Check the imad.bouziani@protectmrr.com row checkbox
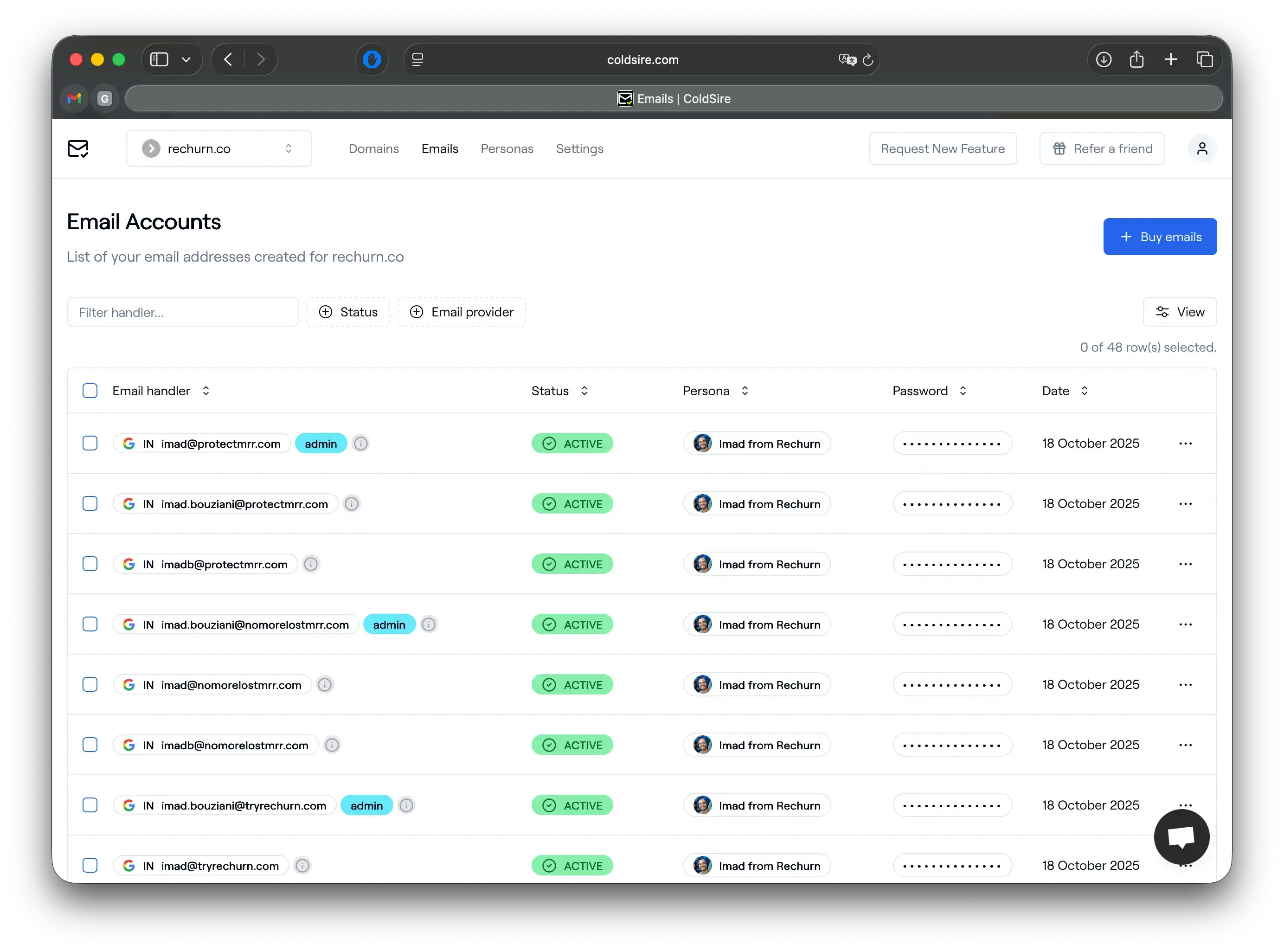1284x952 pixels. coord(90,504)
